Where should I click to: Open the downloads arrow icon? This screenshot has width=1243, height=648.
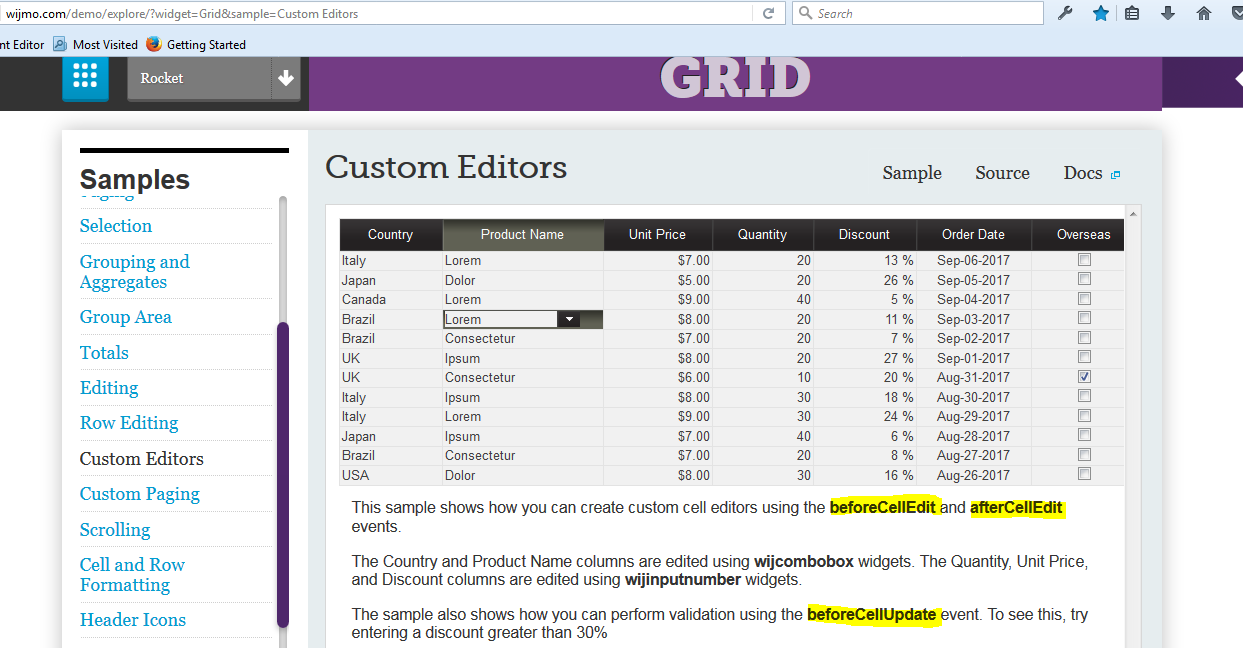[1168, 14]
